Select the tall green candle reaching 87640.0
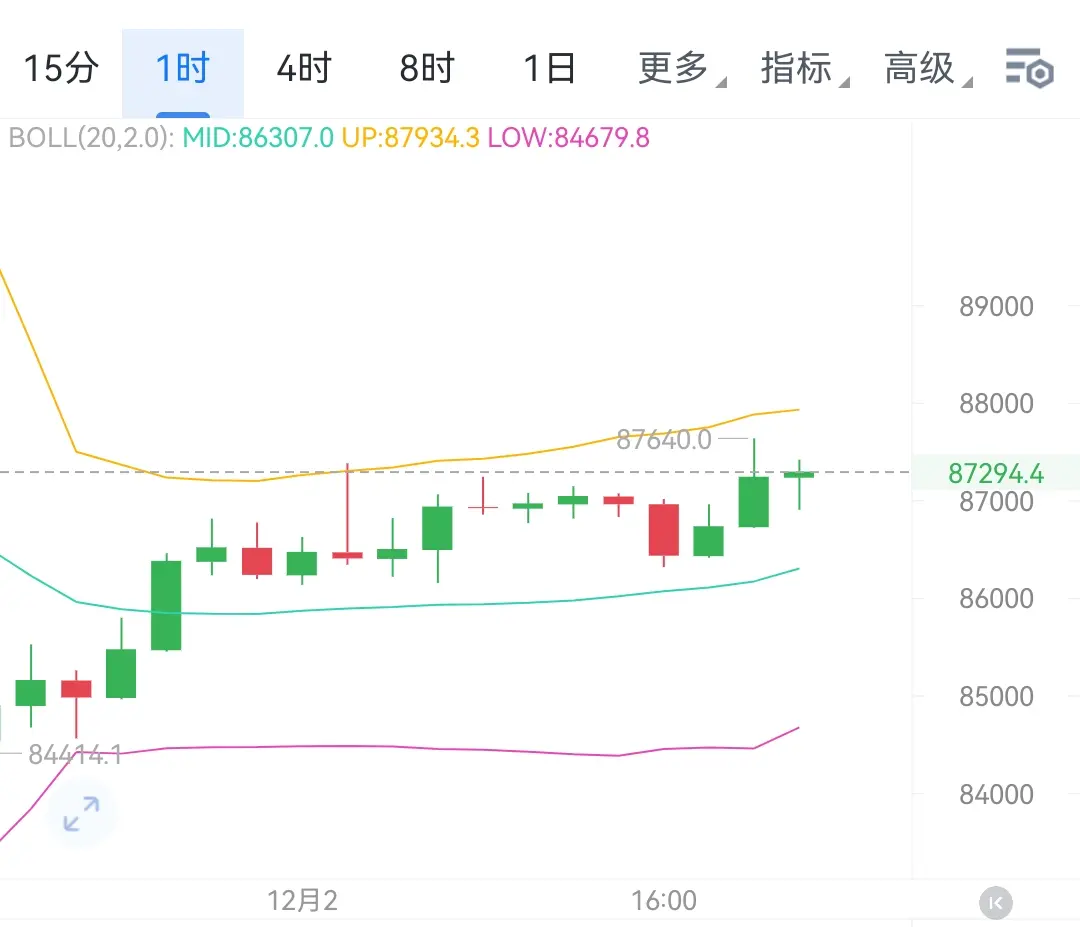 (754, 501)
